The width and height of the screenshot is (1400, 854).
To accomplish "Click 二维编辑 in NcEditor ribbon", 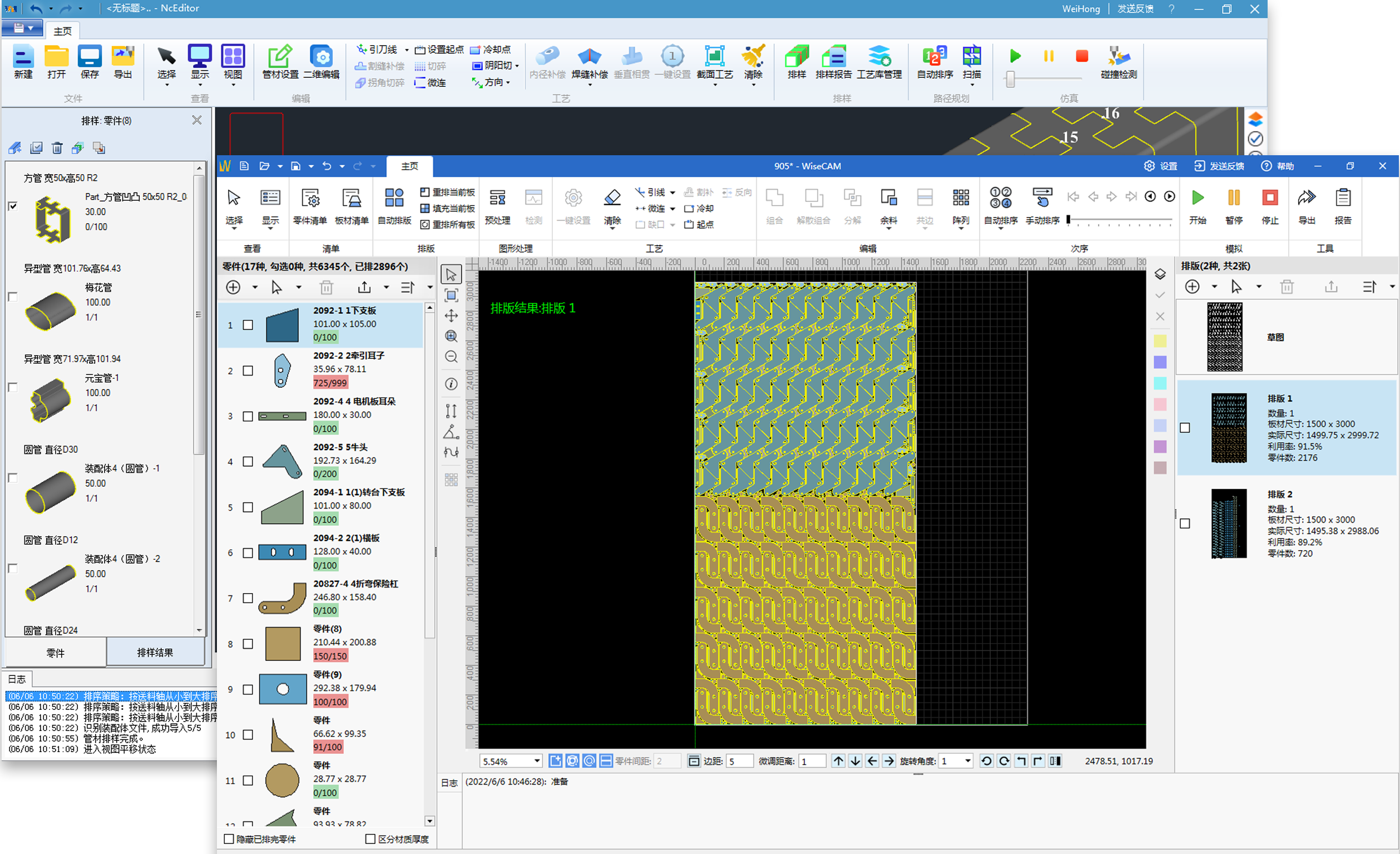I will [321, 62].
